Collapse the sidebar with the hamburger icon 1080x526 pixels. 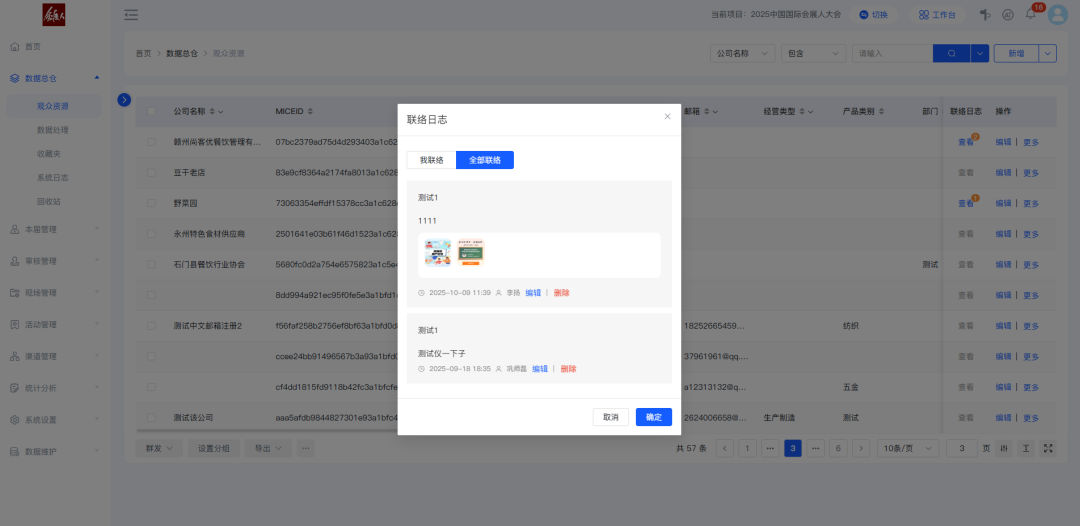coord(131,14)
